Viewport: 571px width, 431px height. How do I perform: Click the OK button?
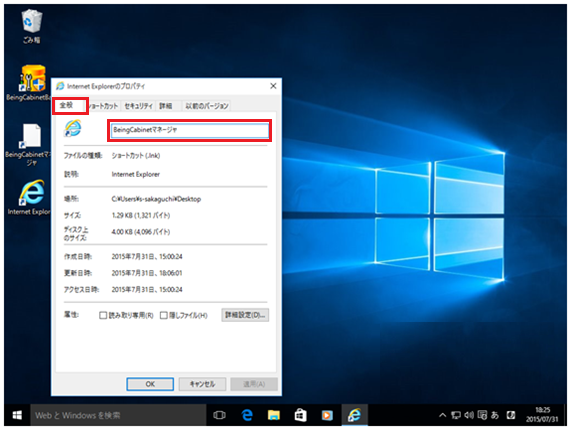pos(150,384)
